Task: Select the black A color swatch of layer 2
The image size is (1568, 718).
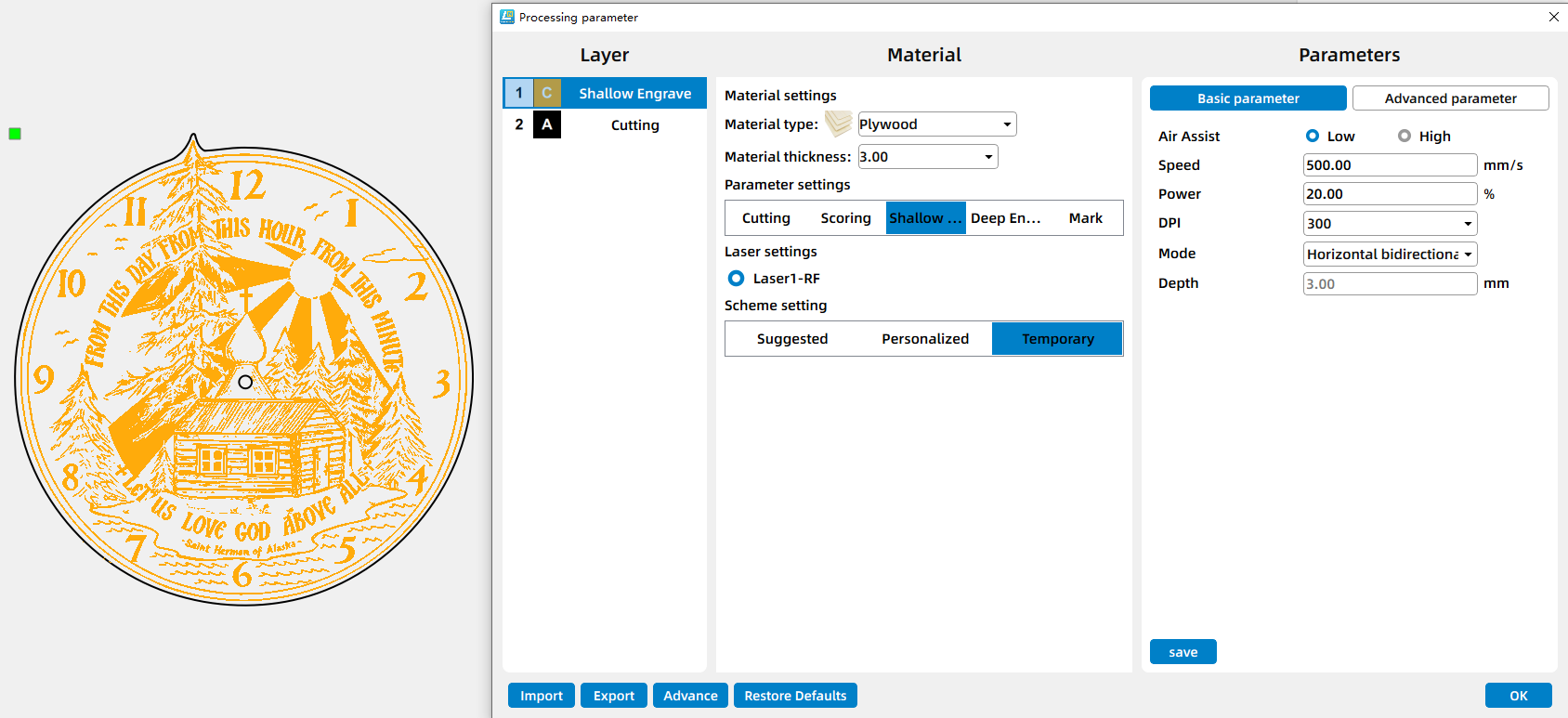Action: pyautogui.click(x=547, y=124)
